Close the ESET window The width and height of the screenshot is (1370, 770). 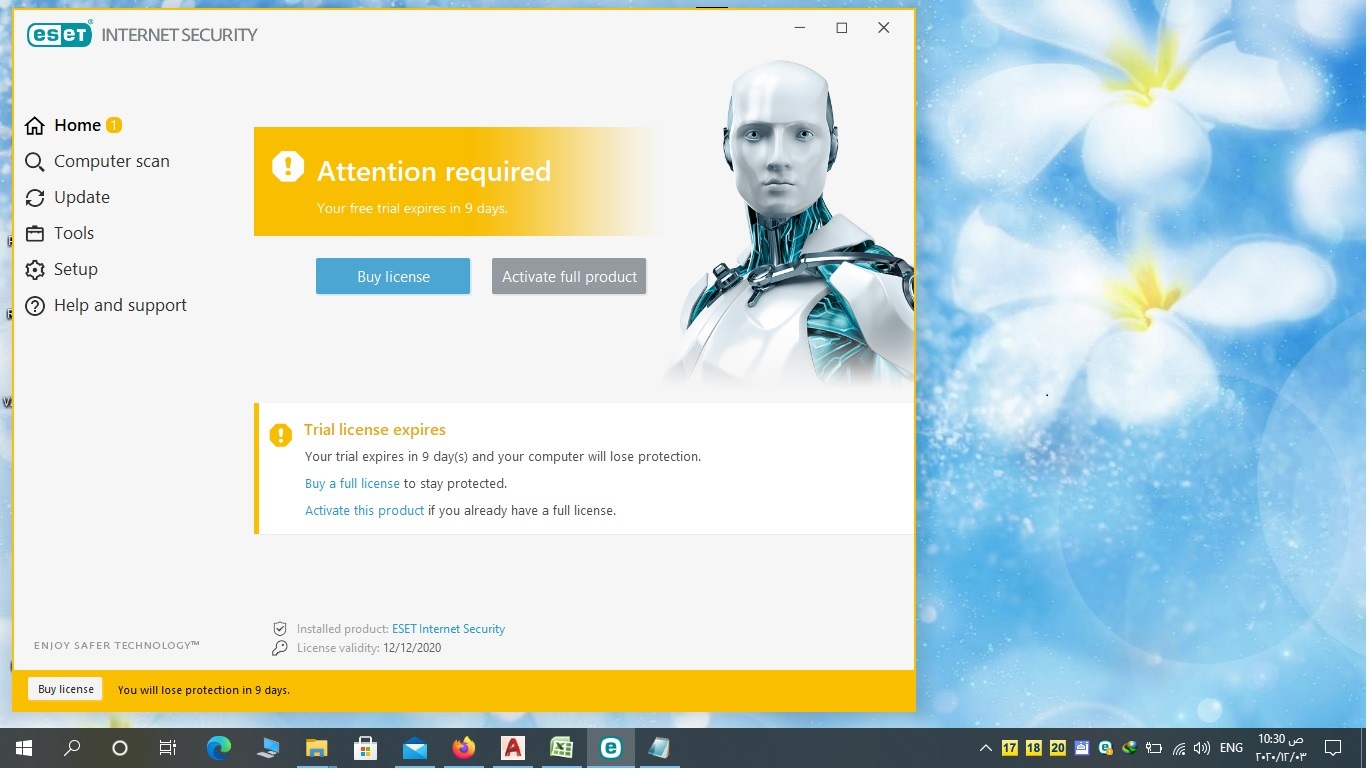click(x=884, y=28)
